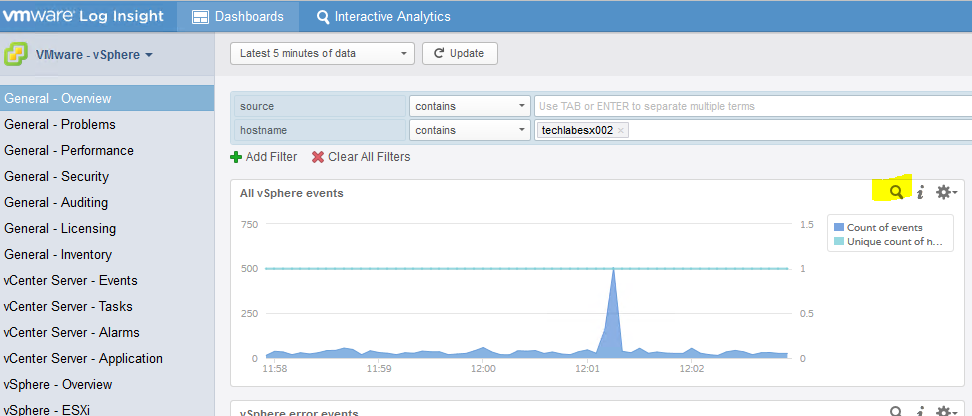Select General - Security dashboard
Screen dimensions: 972x416
[107, 177]
